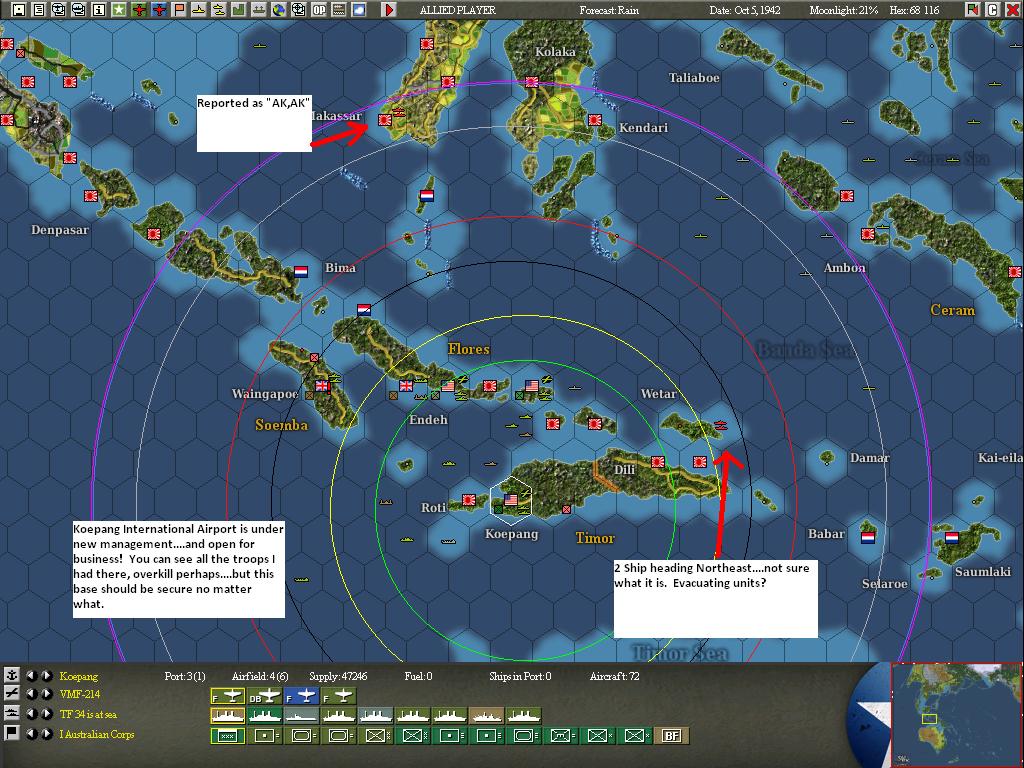Image resolution: width=1024 pixels, height=768 pixels.
Task: Click the cloud weather toolbar icon
Action: (x=359, y=10)
